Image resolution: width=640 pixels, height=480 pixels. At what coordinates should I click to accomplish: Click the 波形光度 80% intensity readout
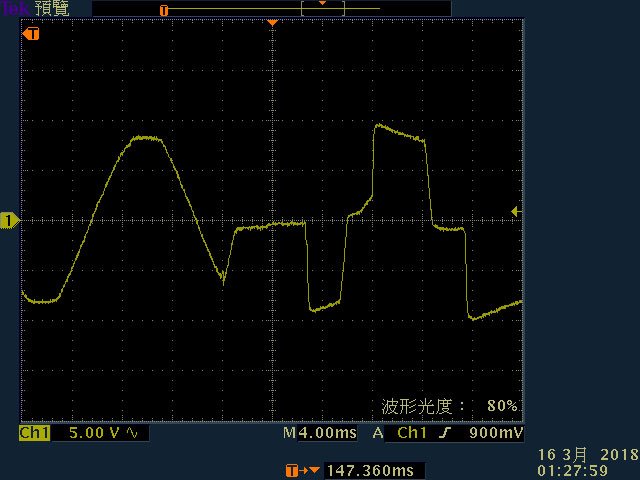[x=450, y=406]
